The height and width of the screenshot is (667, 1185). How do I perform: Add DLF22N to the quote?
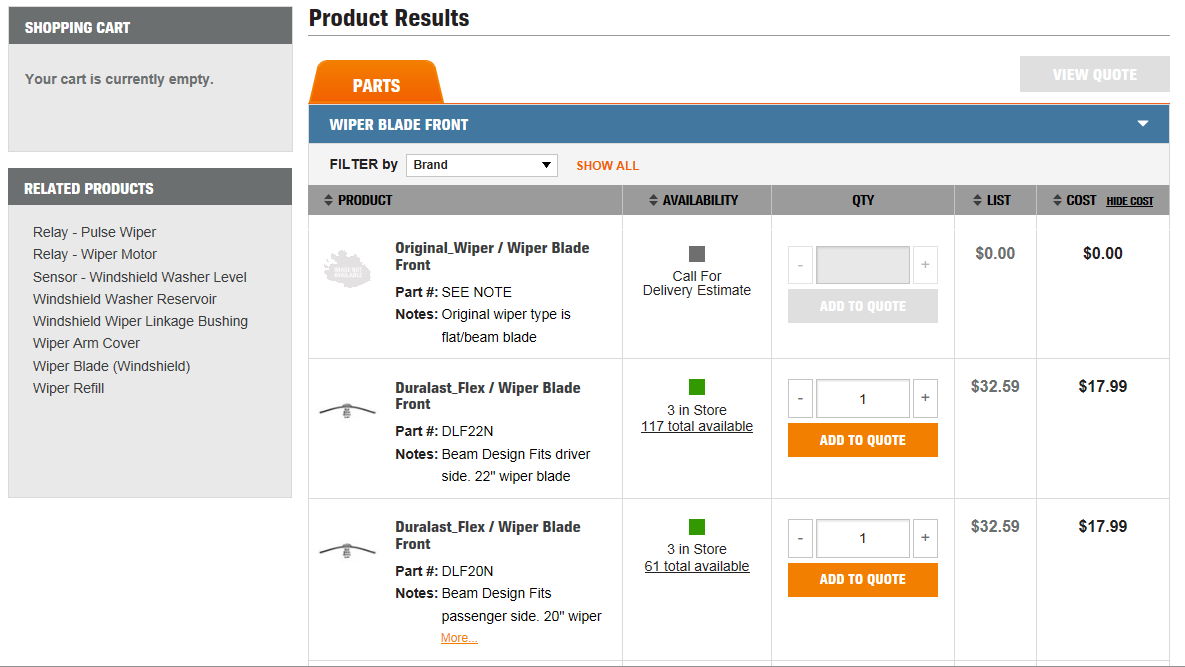pyautogui.click(x=862, y=440)
